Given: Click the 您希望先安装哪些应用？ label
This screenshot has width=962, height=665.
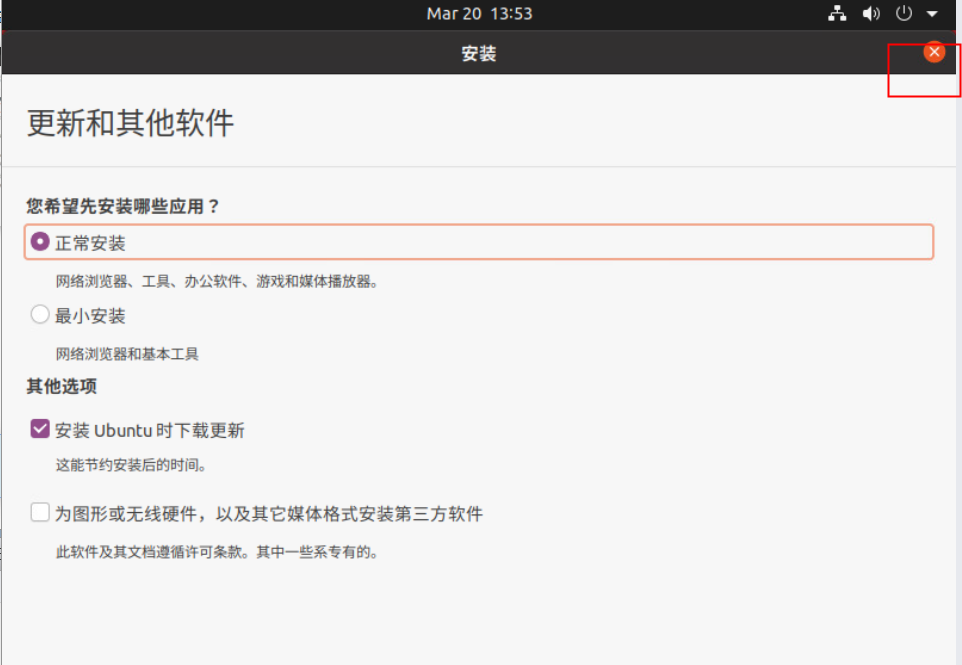Looking at the screenshot, I should 123,206.
